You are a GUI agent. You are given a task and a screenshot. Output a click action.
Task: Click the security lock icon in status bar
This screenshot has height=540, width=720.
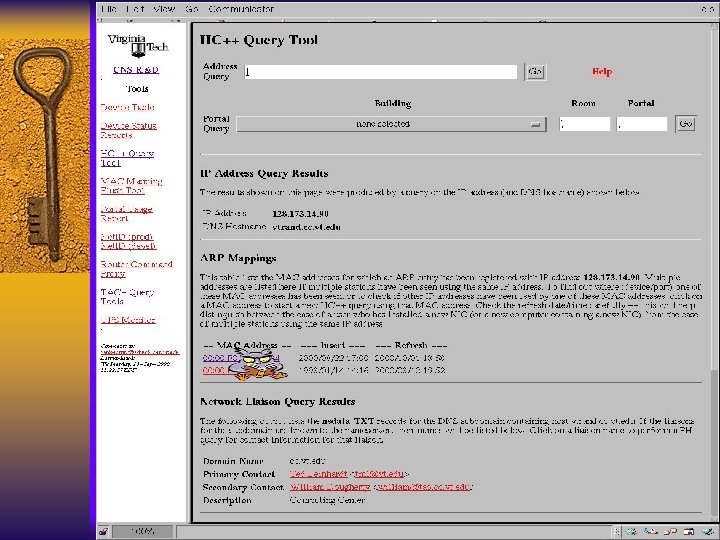coord(103,532)
